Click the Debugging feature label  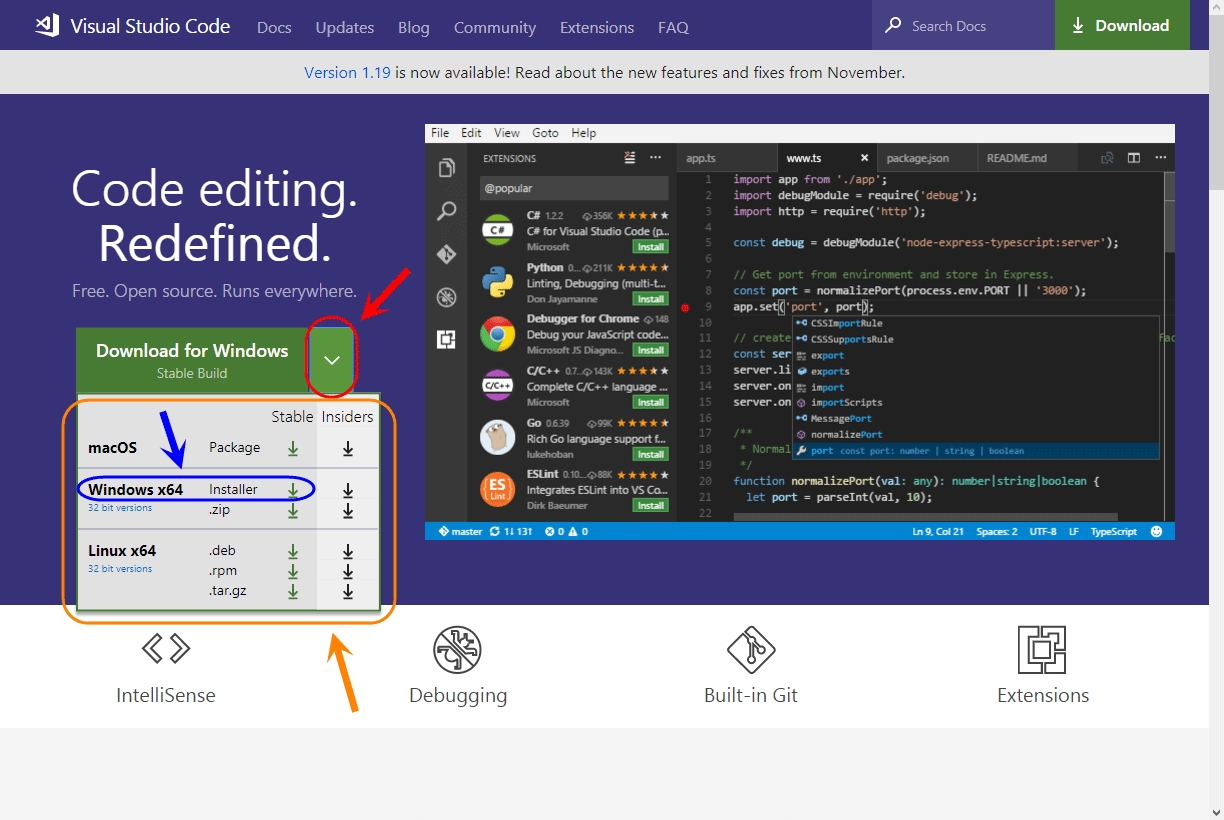458,695
